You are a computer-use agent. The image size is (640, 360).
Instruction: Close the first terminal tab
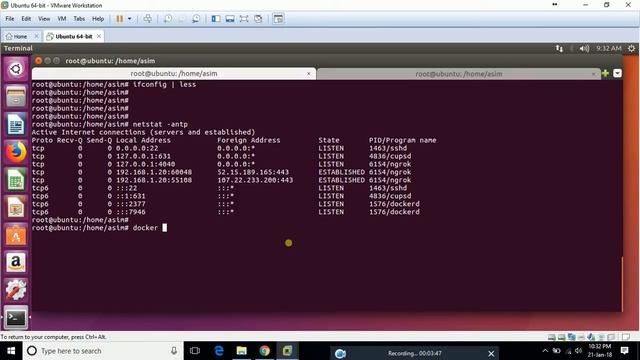click(x=309, y=74)
